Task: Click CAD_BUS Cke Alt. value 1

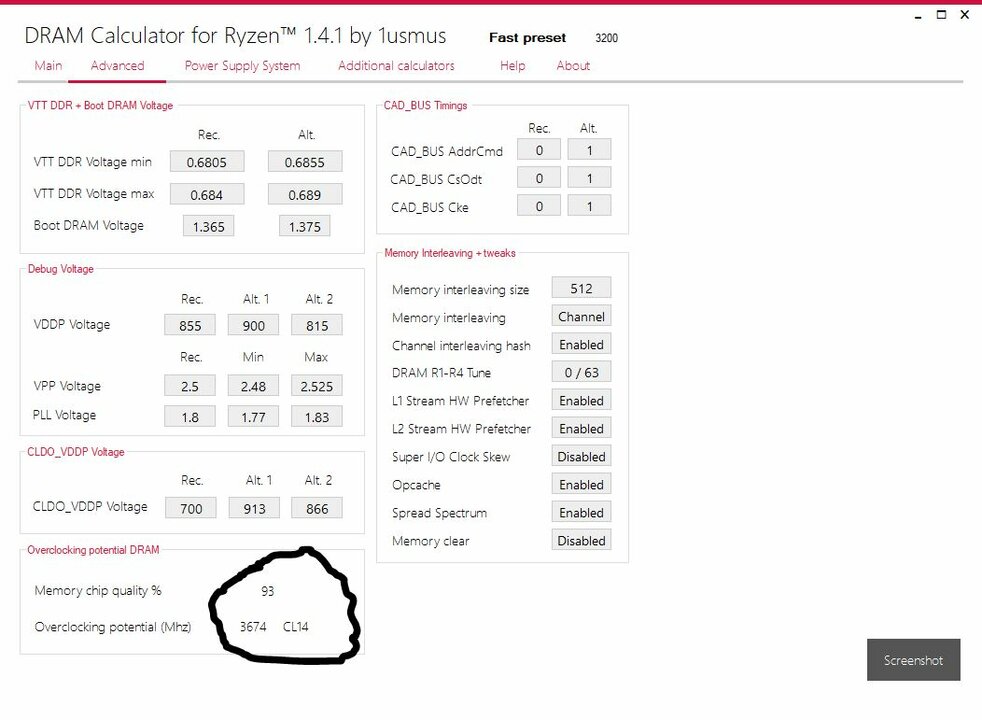Action: pos(589,207)
